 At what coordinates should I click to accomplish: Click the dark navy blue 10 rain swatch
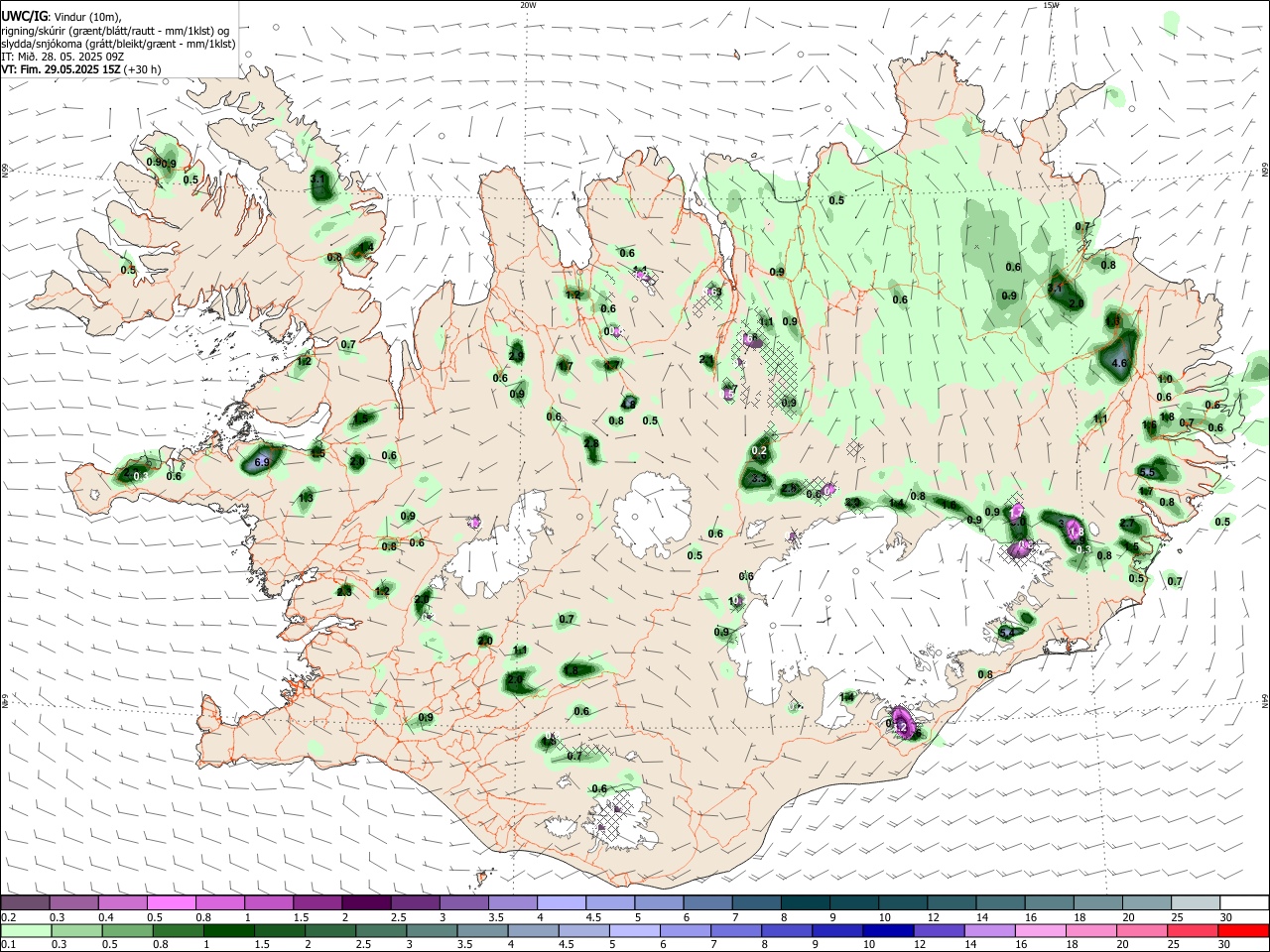pyautogui.click(x=887, y=930)
